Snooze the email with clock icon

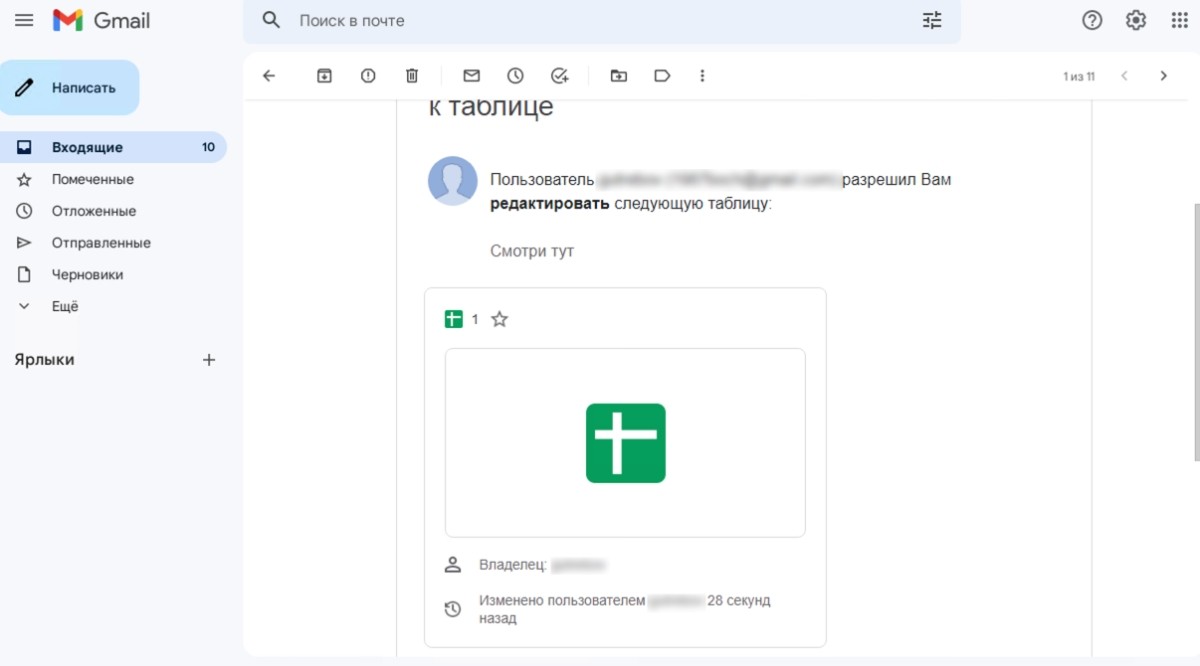(515, 76)
